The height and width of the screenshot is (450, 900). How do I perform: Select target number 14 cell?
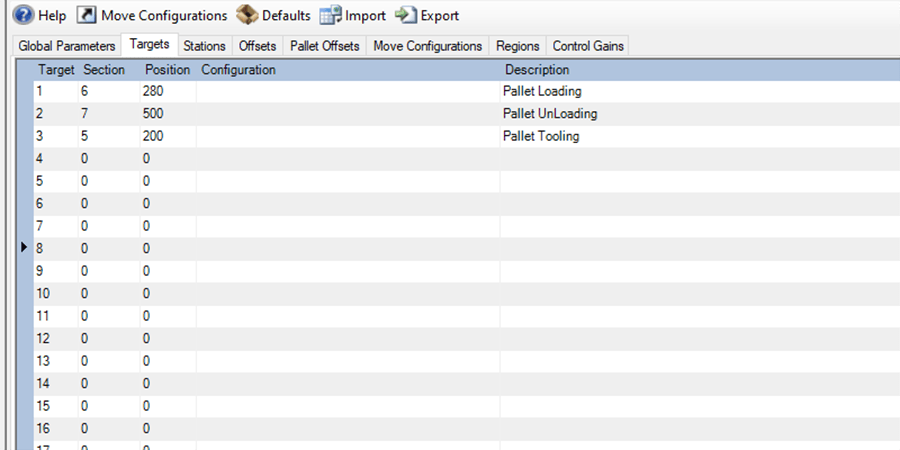pyautogui.click(x=56, y=383)
